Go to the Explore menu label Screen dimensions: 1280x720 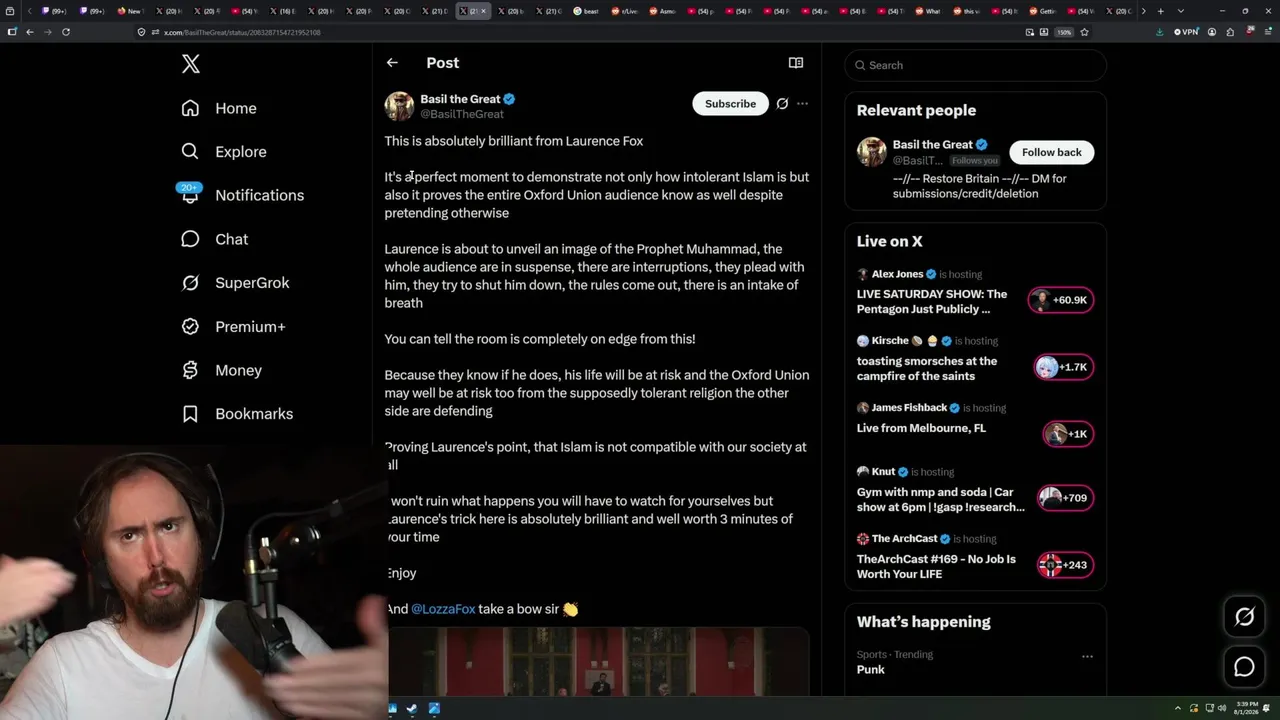[x=241, y=152]
